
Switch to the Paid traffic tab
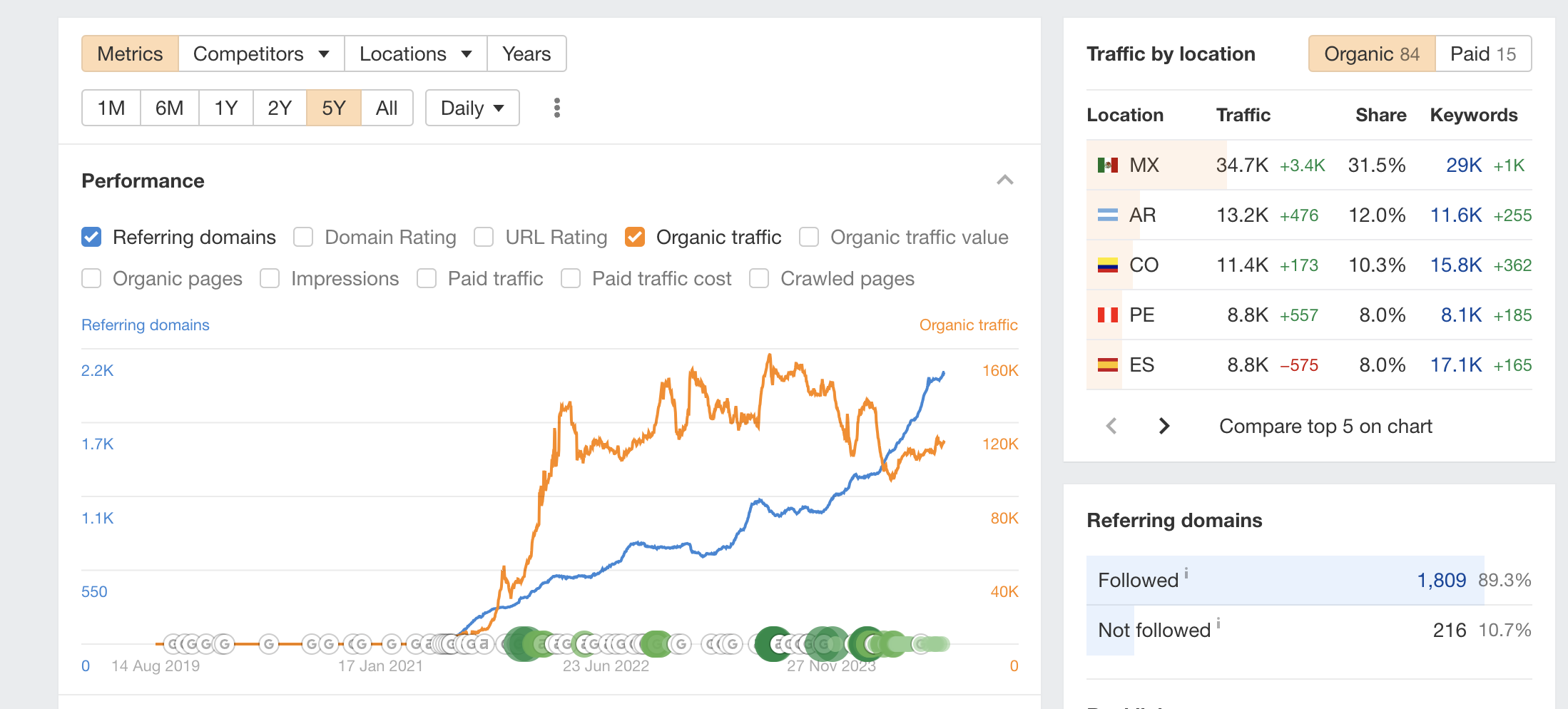click(1482, 54)
